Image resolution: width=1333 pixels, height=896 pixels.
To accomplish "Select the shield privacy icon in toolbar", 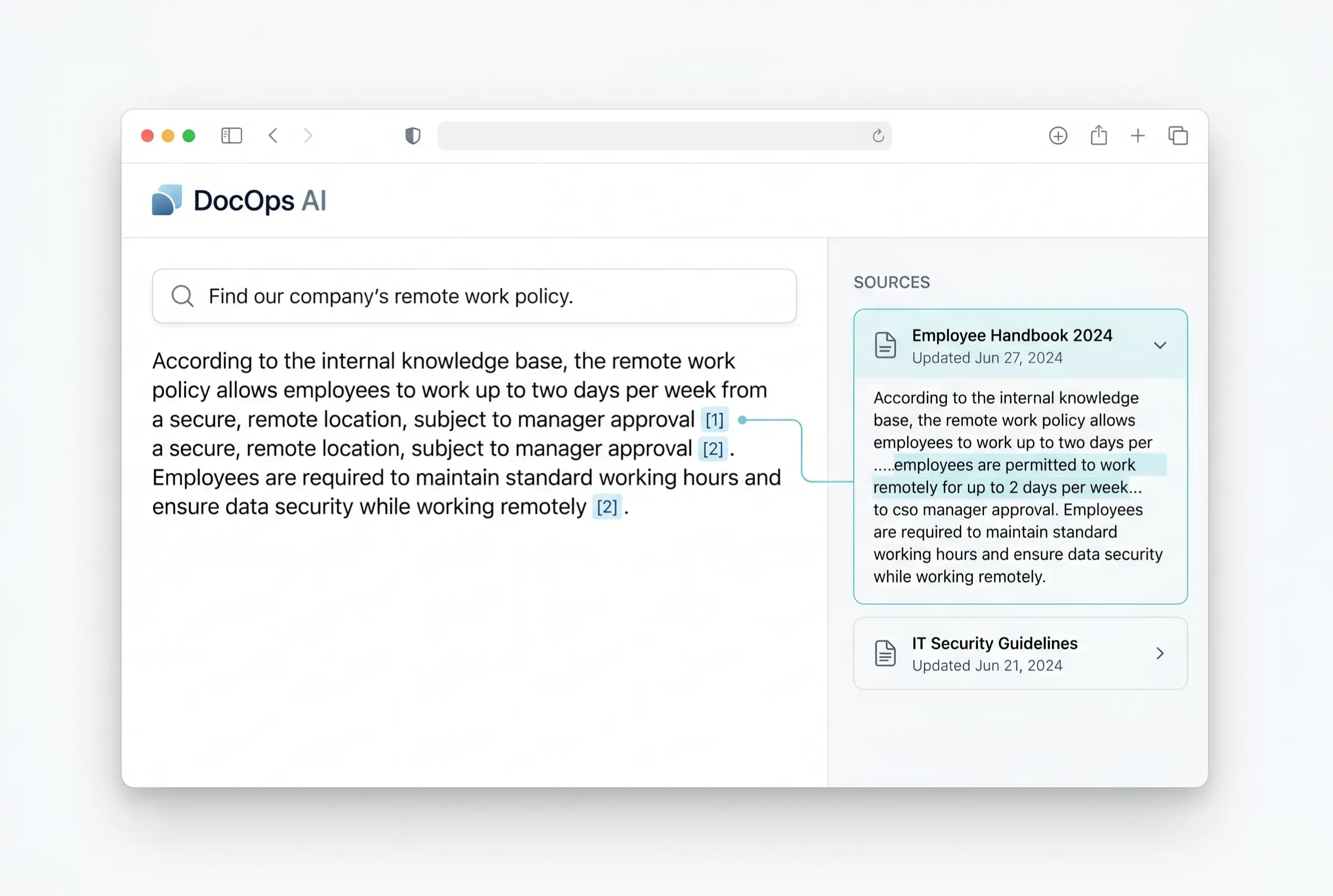I will click(411, 135).
